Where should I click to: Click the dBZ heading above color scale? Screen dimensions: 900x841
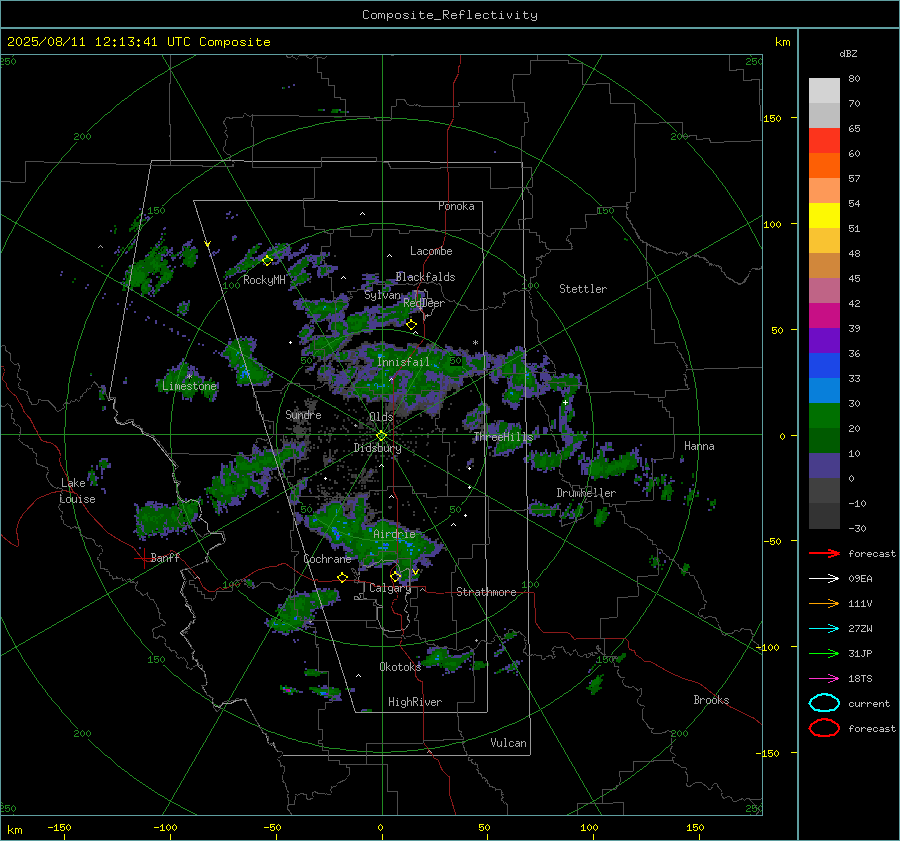pyautogui.click(x=848, y=53)
